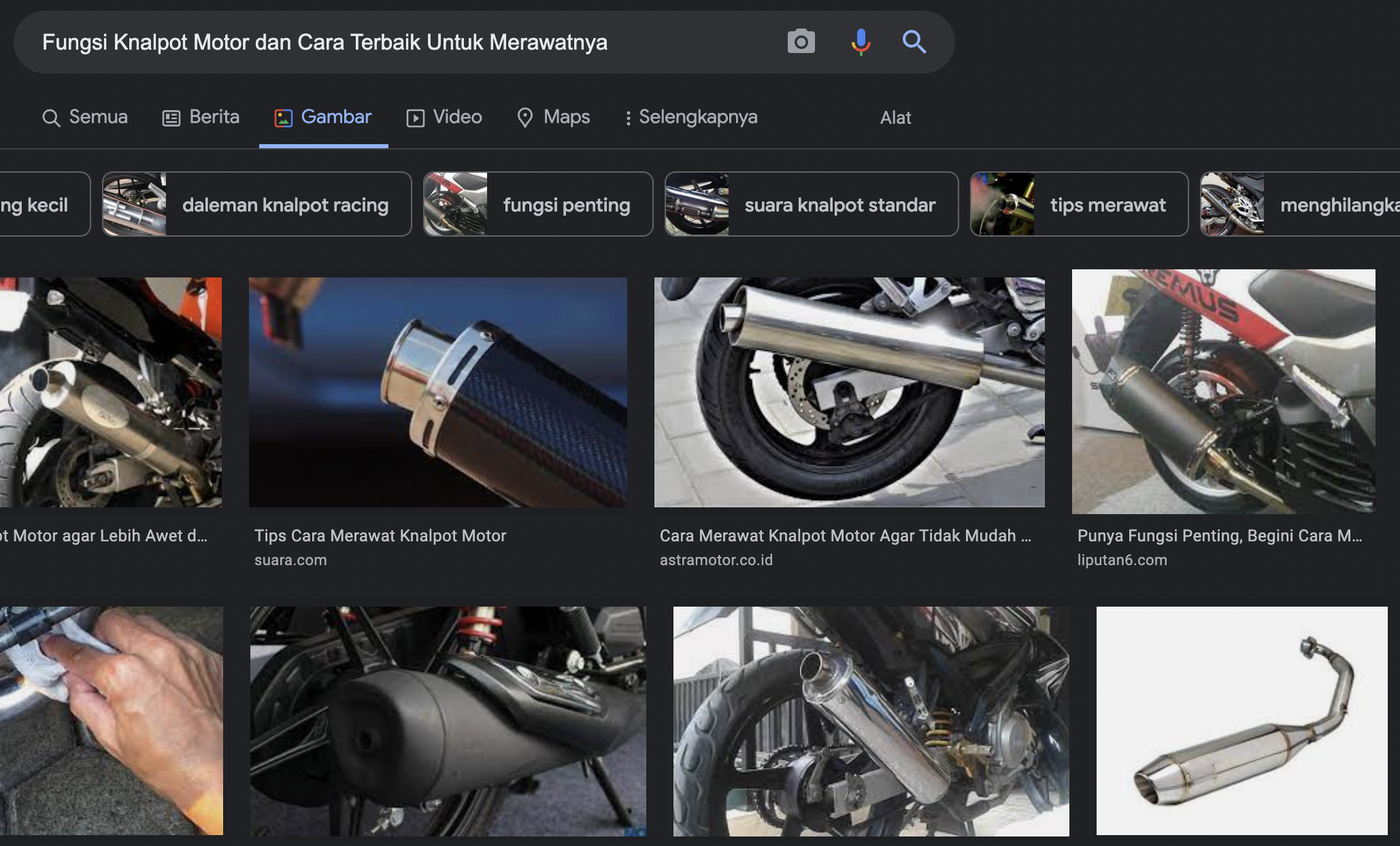1400x846 pixels.
Task: Click 'Punya Fungsi Penting, Begini Cara M...' title
Action: 1220,536
